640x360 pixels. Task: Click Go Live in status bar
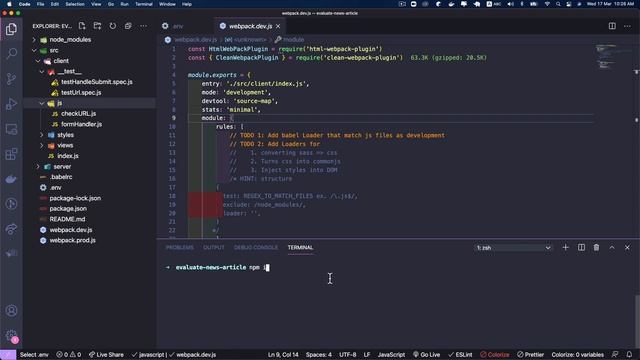(x=427, y=354)
